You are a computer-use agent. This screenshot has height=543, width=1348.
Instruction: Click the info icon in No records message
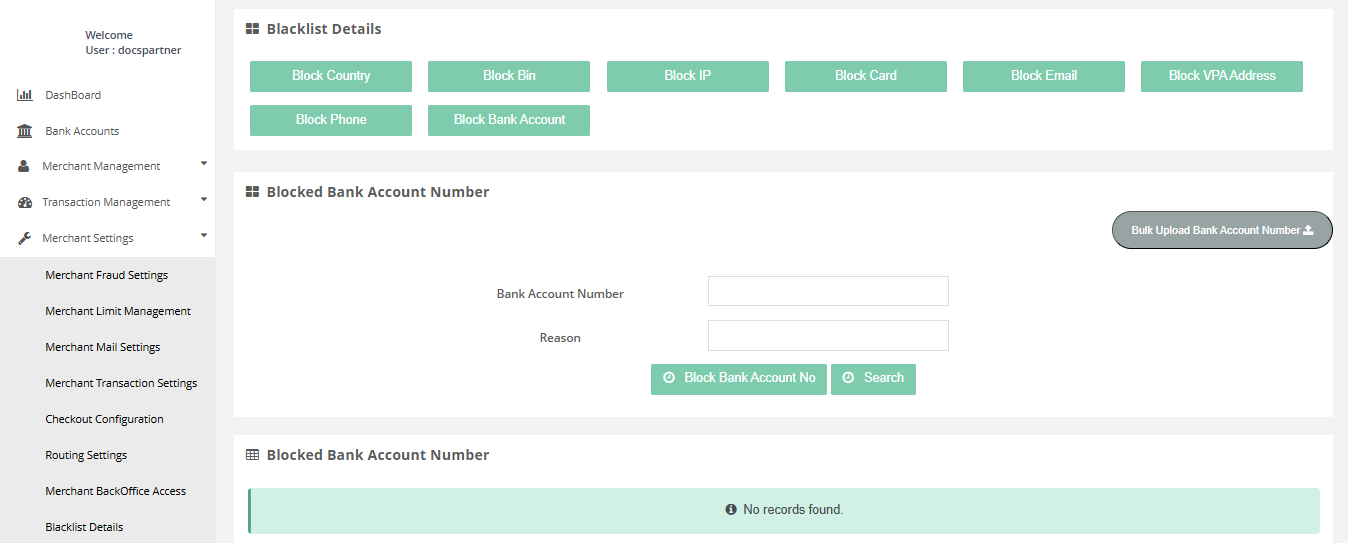point(731,510)
